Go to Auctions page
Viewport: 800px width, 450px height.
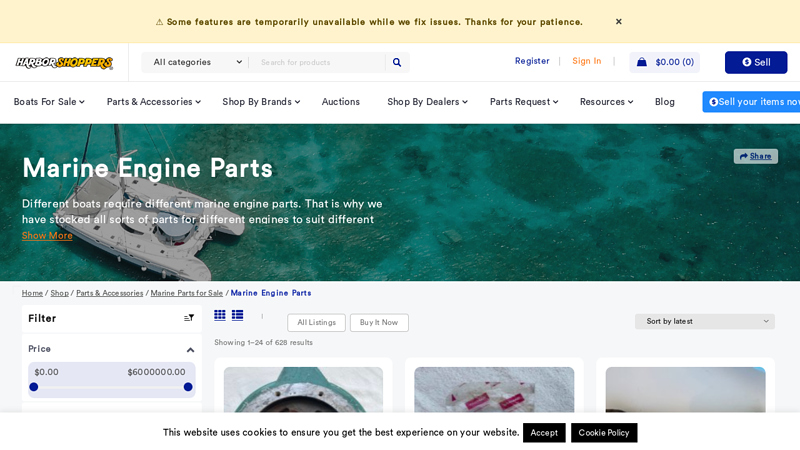pyautogui.click(x=340, y=102)
